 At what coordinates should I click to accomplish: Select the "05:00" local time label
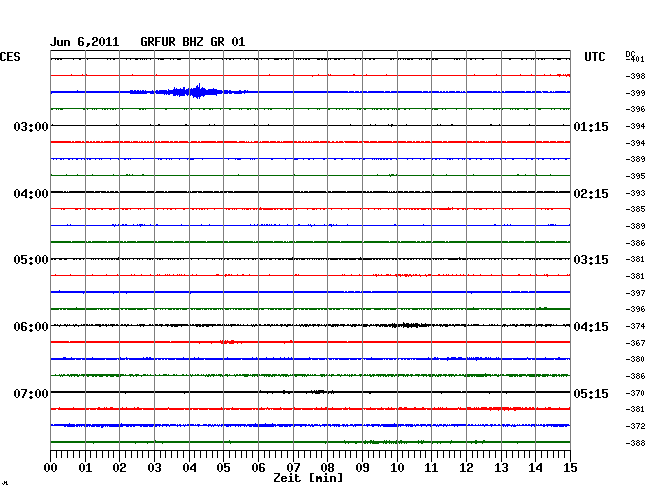click(31, 260)
